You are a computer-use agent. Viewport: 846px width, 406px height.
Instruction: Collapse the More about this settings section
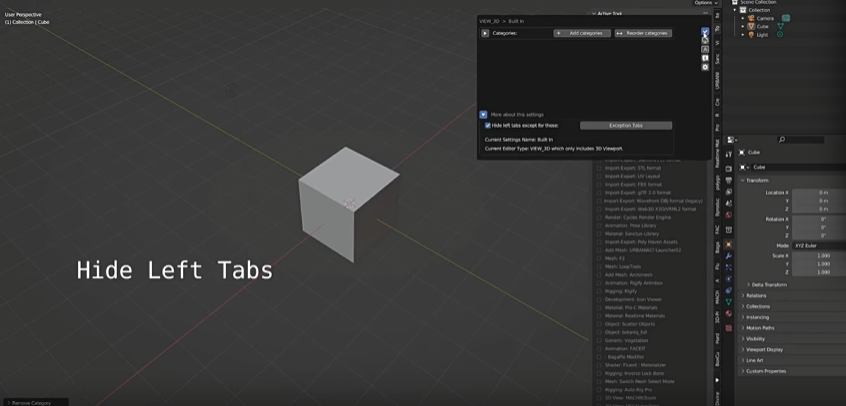(484, 115)
